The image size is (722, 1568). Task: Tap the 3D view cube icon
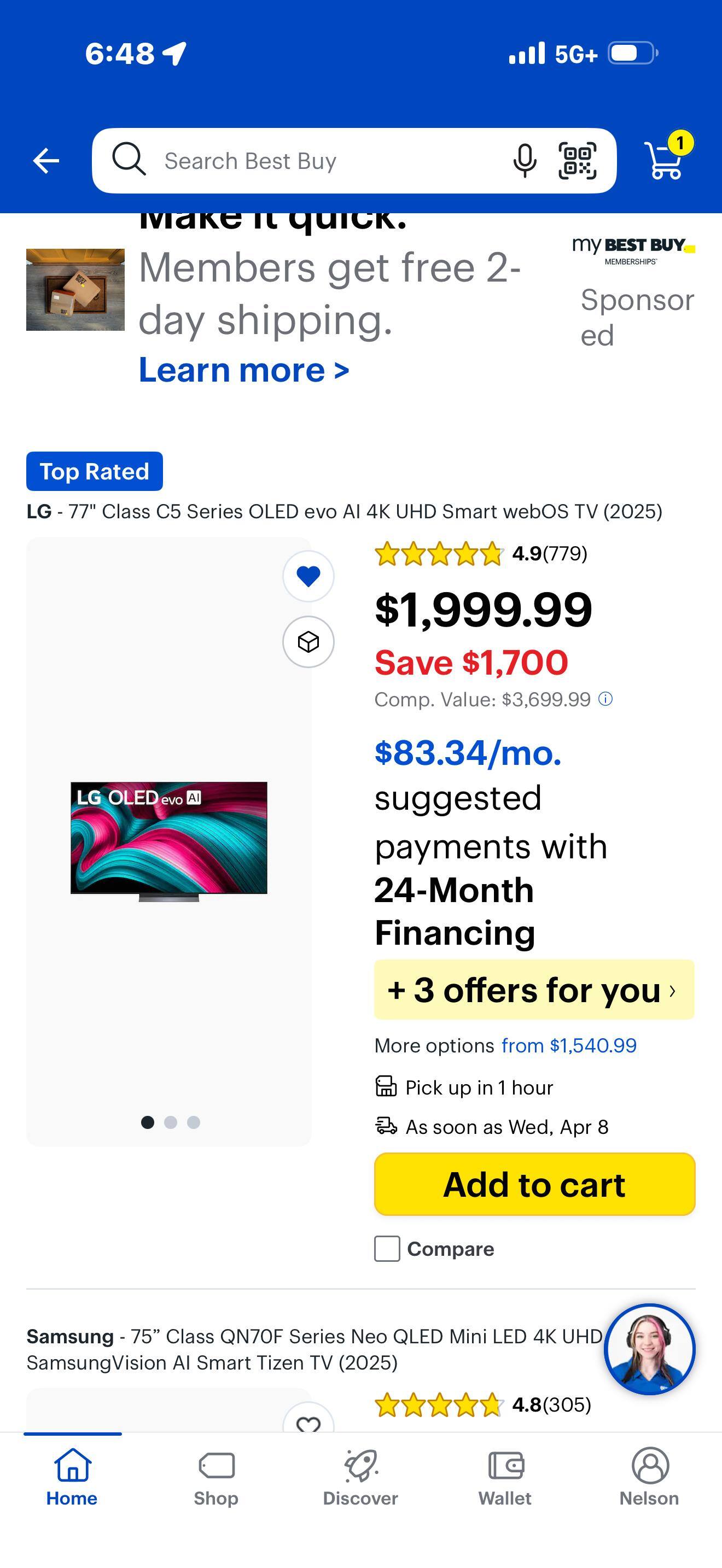click(308, 641)
